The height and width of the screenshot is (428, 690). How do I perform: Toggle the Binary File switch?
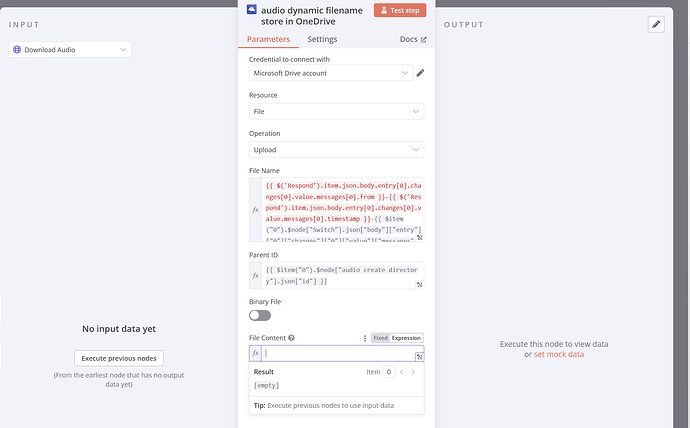point(260,315)
